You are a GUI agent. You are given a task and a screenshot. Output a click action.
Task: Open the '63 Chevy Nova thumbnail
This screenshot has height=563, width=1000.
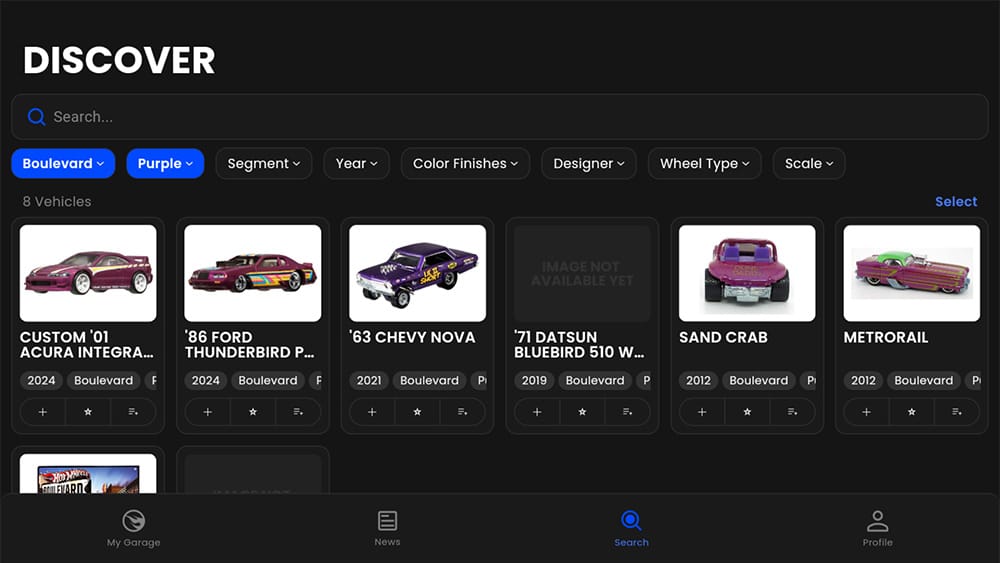(417, 273)
